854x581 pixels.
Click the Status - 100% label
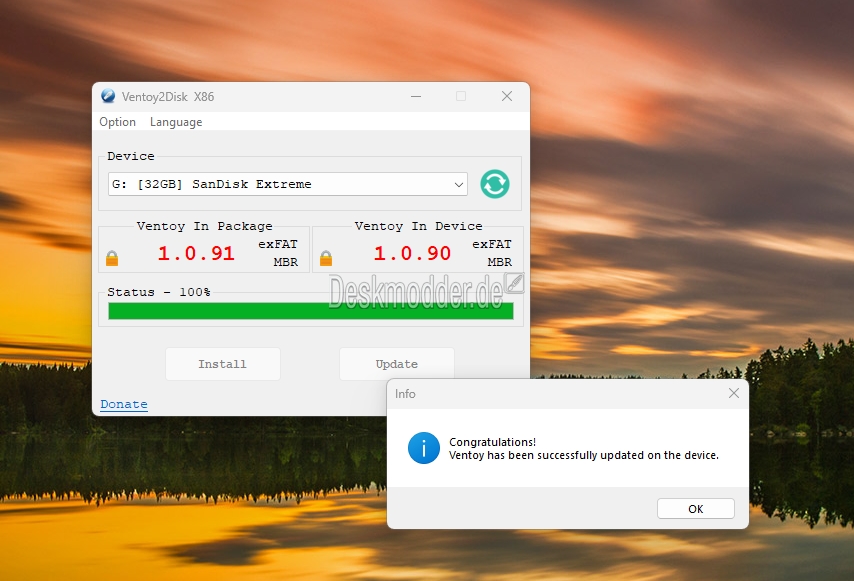[158, 292]
